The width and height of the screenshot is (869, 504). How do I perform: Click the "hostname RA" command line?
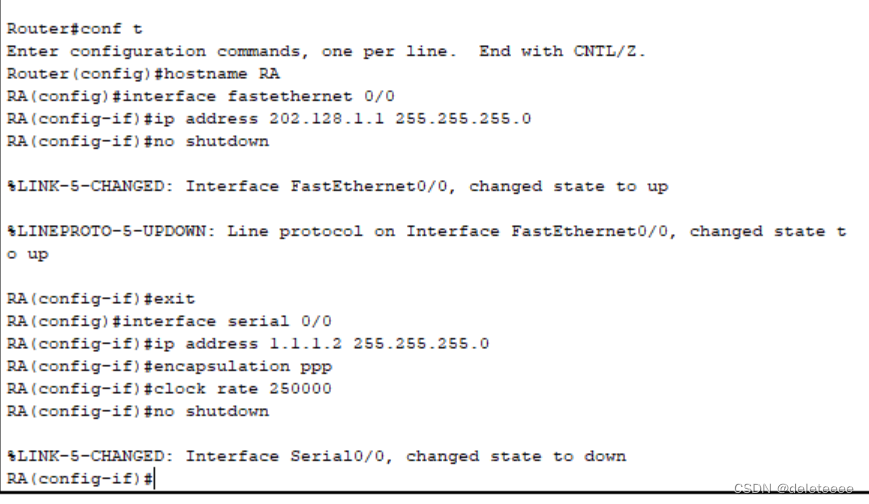click(x=143, y=74)
